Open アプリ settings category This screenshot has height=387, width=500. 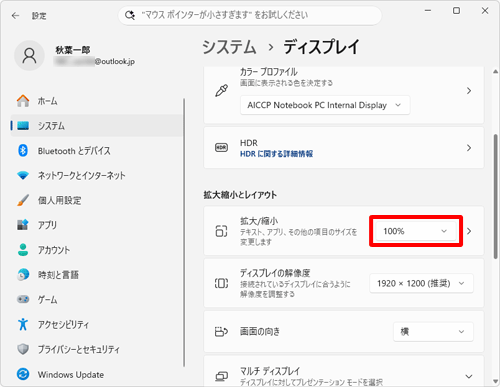pos(97,225)
